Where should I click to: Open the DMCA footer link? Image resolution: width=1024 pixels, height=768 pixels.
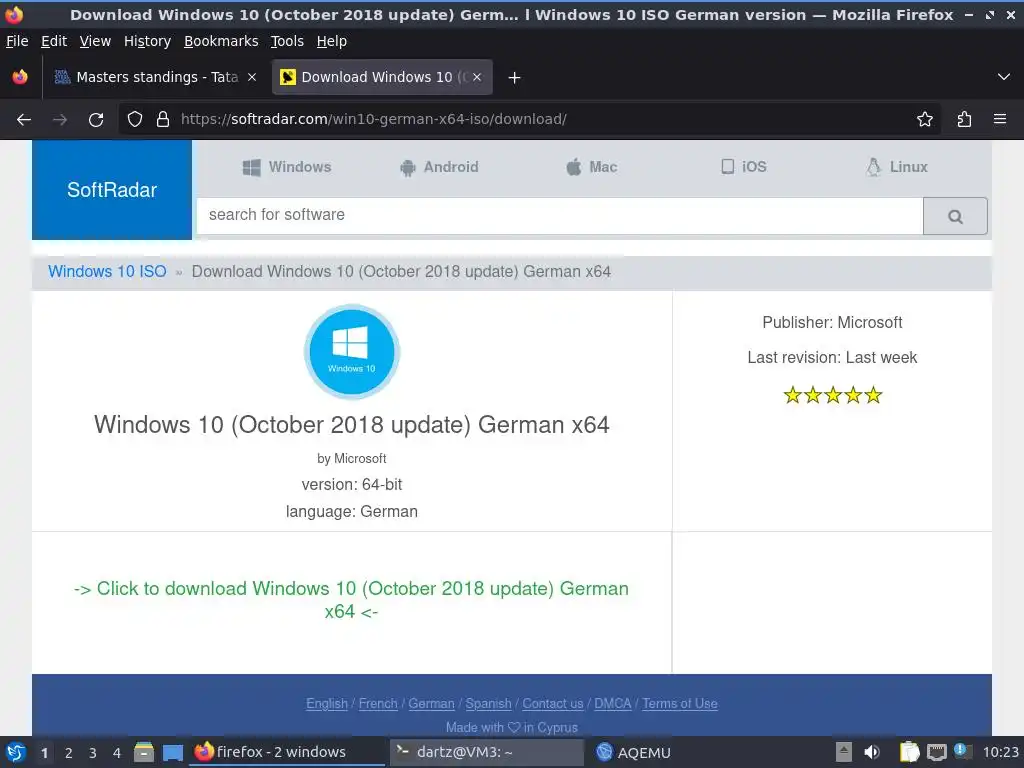click(613, 703)
